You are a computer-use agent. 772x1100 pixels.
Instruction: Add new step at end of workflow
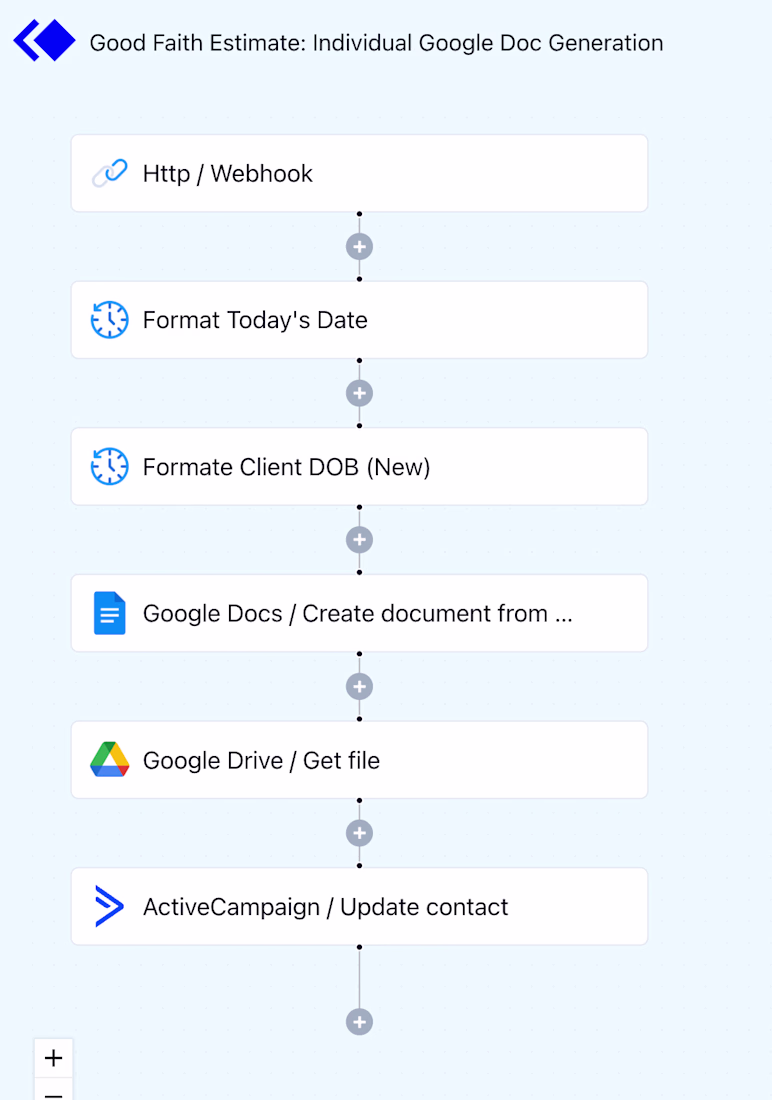click(x=359, y=1021)
